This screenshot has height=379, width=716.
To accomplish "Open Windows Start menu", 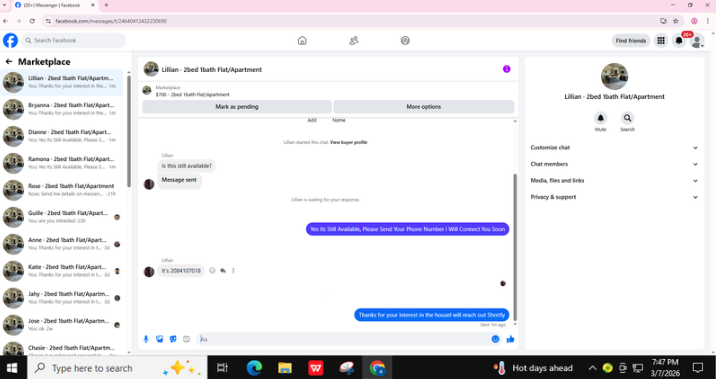I will (x=11, y=368).
